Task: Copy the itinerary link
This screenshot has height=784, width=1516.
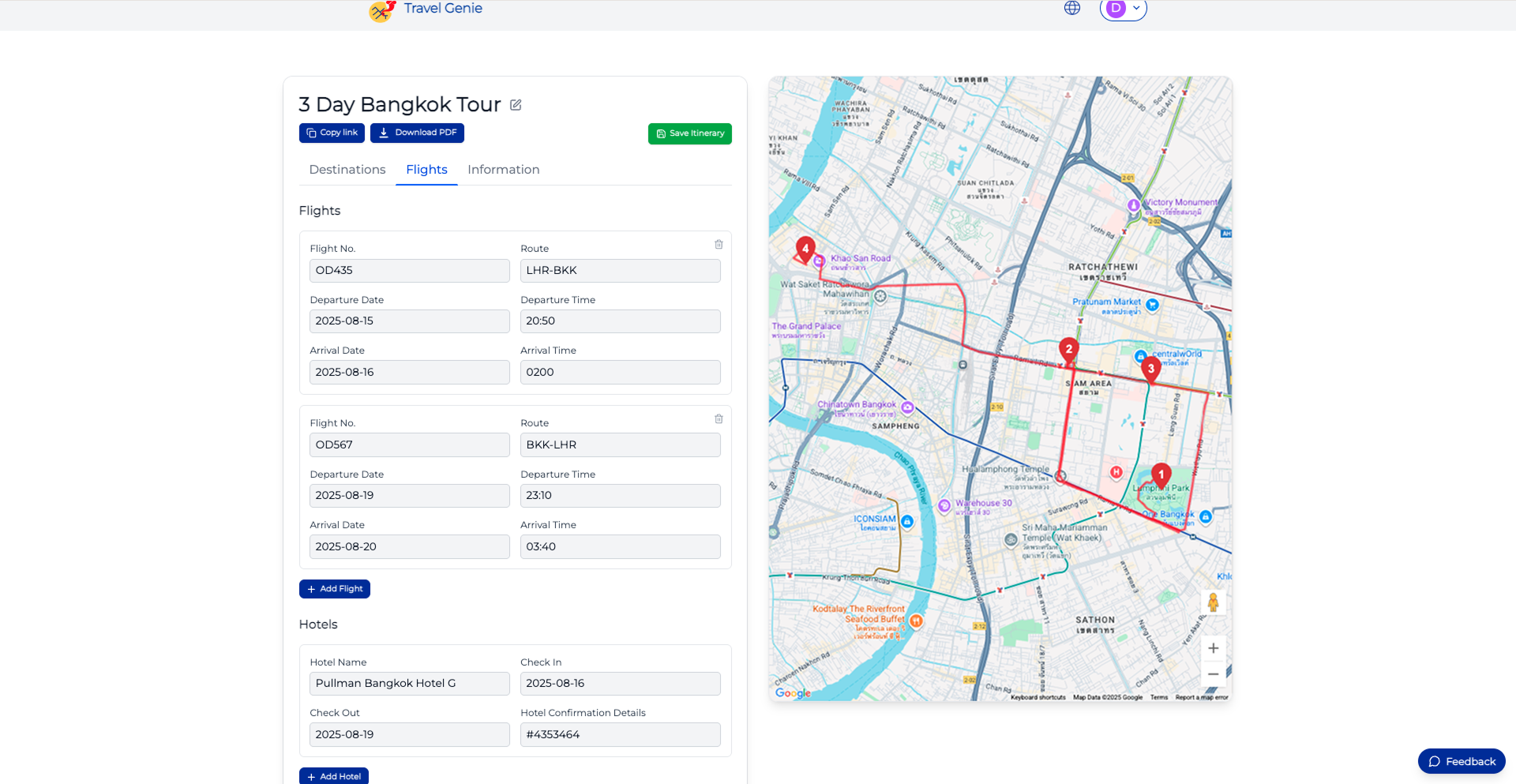Action: tap(332, 133)
